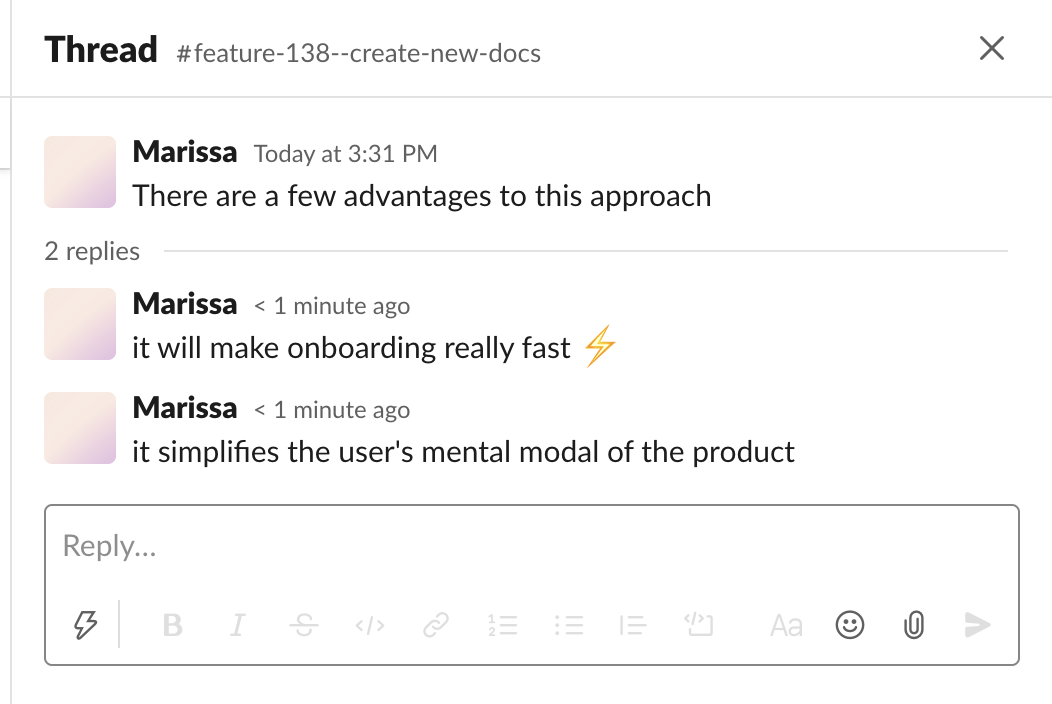This screenshot has width=1052, height=704.
Task: Send the reply with arrow button
Action: (x=978, y=625)
